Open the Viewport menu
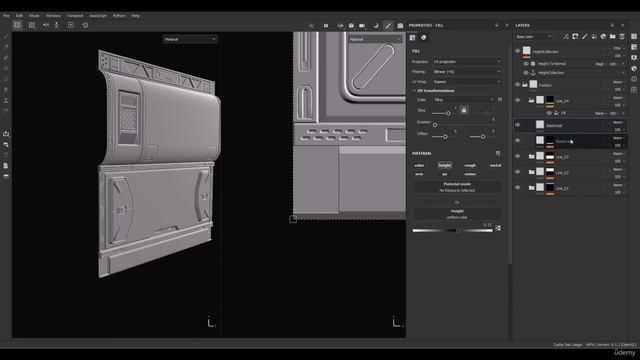Screen dimensions: 640x360 [75, 16]
